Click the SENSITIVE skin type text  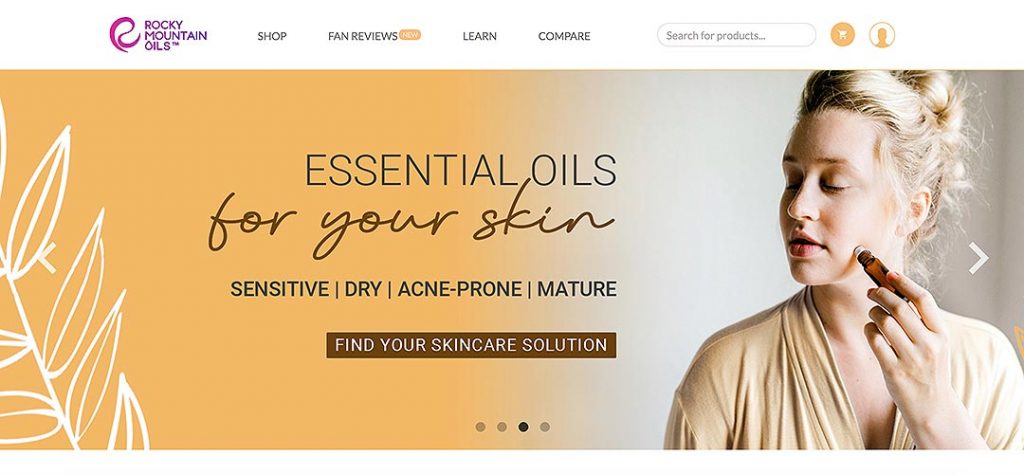click(x=280, y=289)
